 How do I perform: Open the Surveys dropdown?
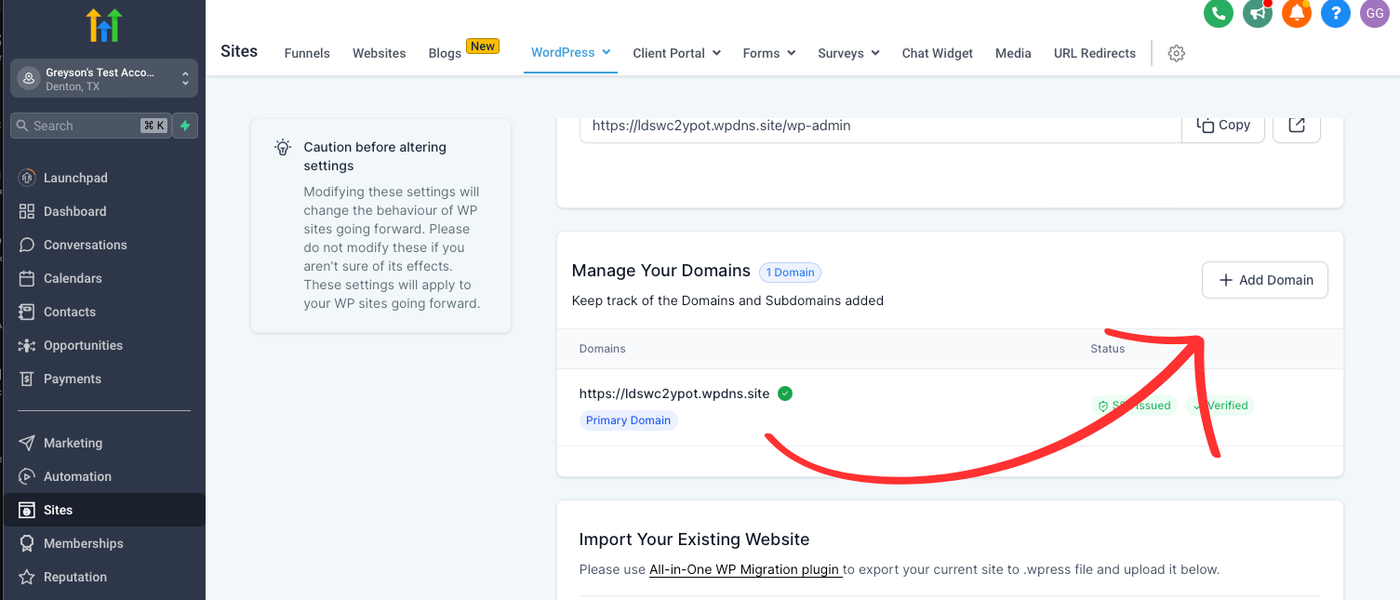(848, 53)
